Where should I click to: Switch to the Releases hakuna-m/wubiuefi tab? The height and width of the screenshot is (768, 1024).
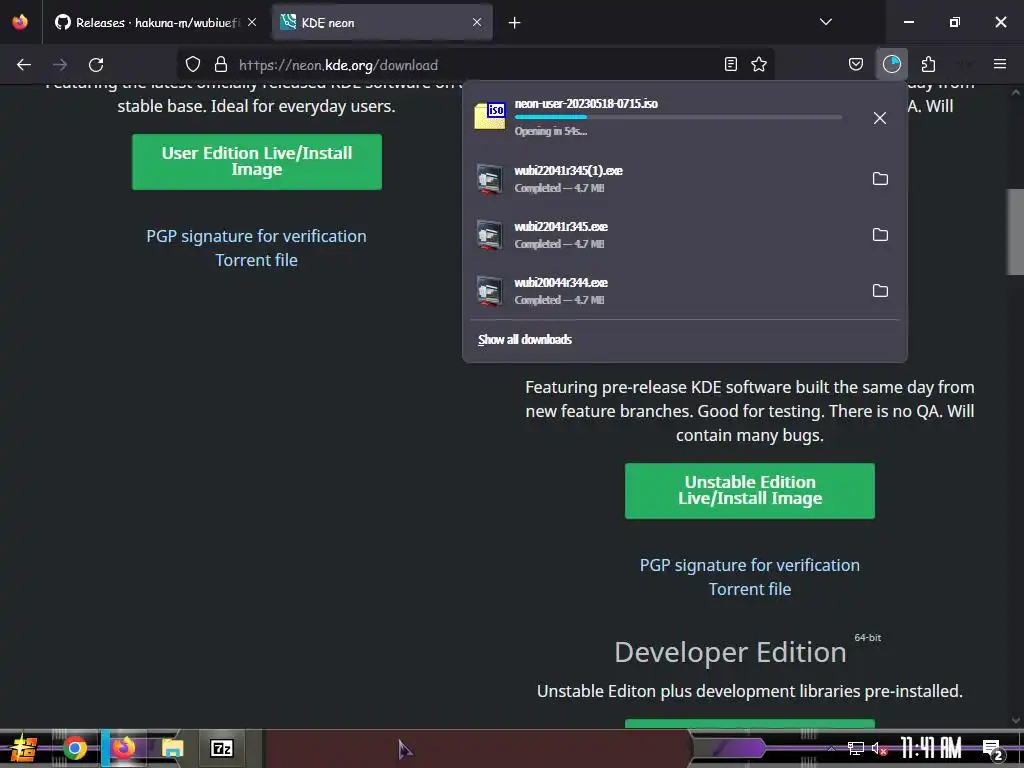click(x=155, y=22)
